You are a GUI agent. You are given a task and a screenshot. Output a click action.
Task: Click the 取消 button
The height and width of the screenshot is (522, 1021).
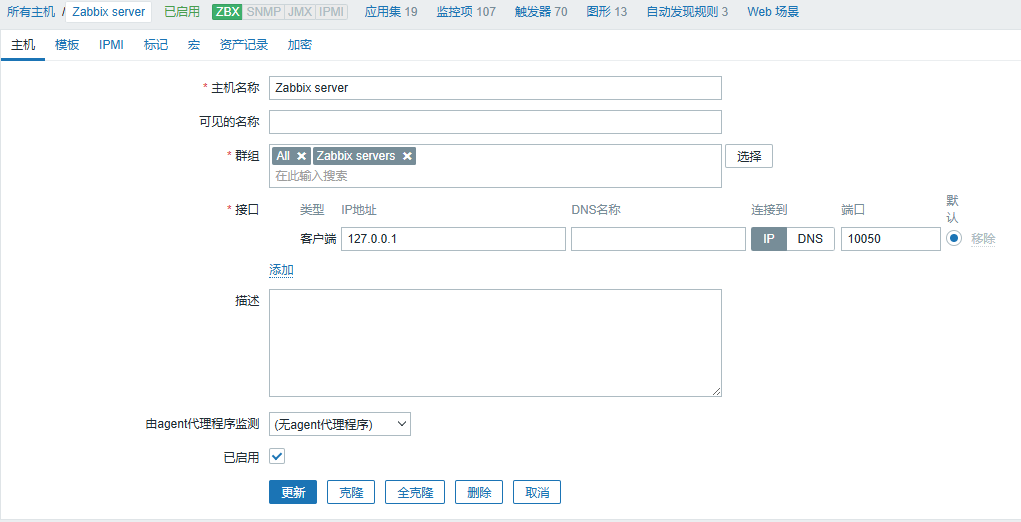pyautogui.click(x=537, y=492)
